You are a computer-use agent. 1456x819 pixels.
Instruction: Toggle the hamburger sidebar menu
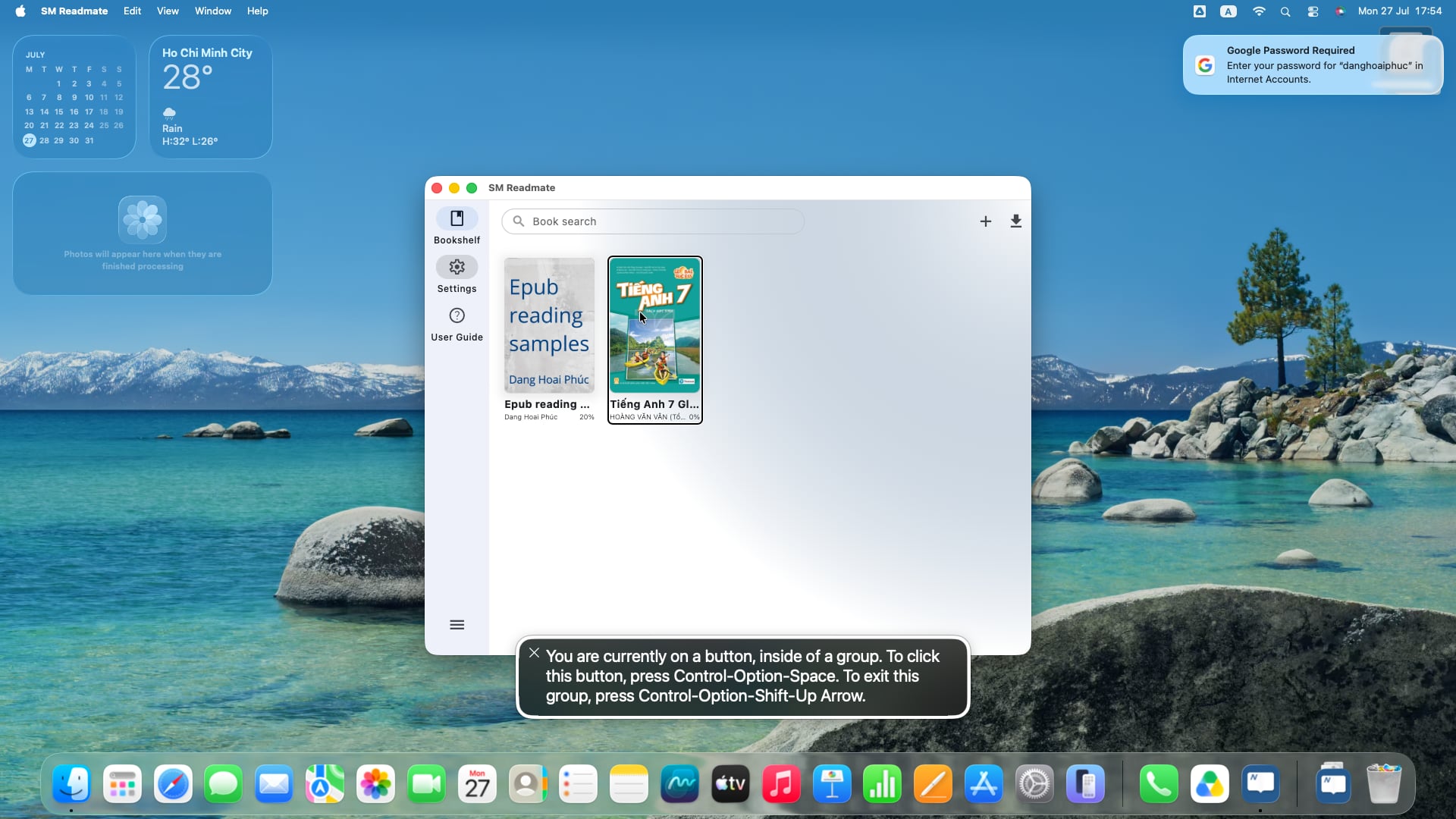coord(457,625)
